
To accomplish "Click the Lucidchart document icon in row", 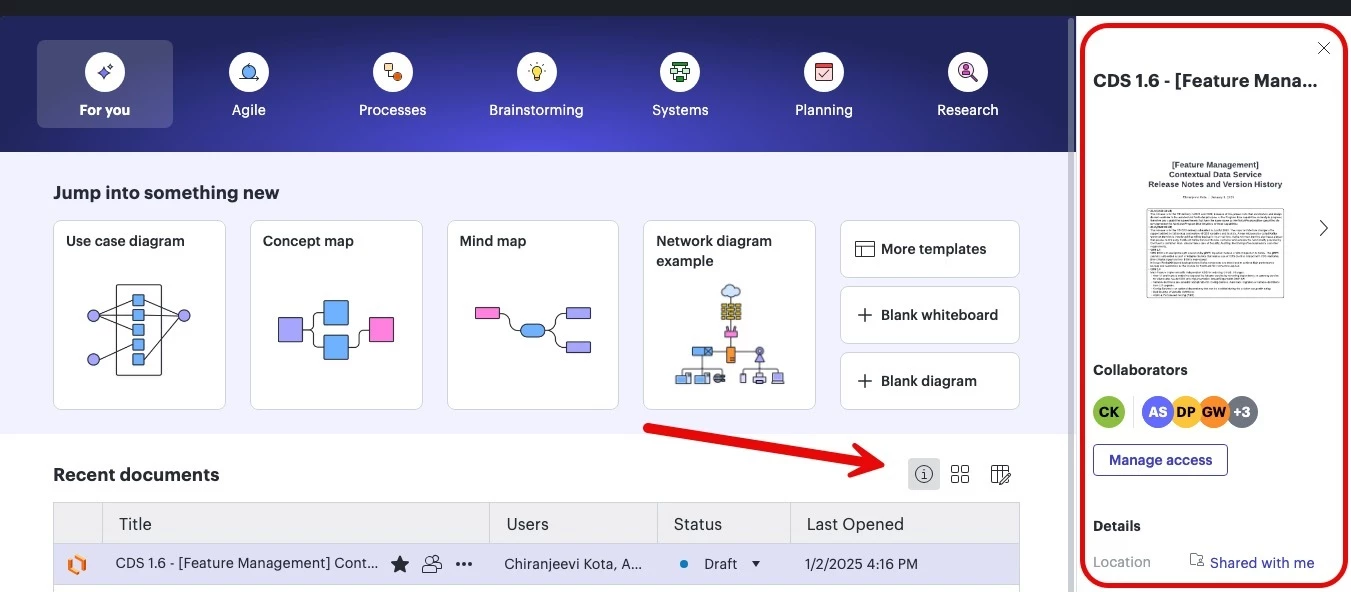I will (x=77, y=564).
